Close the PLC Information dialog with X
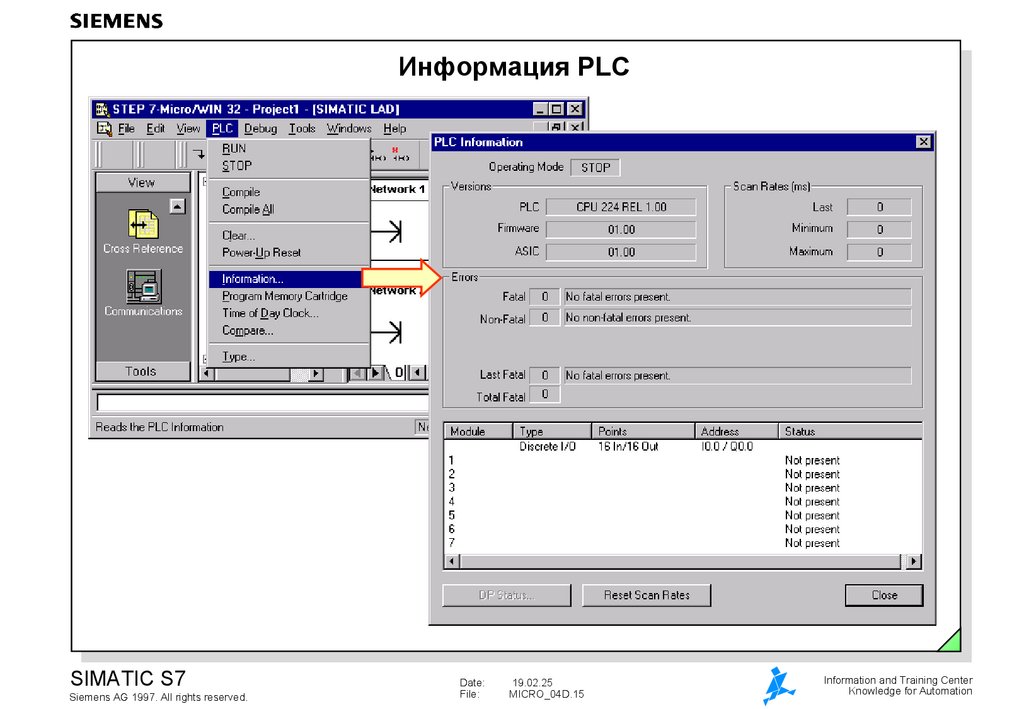 pyautogui.click(x=923, y=142)
